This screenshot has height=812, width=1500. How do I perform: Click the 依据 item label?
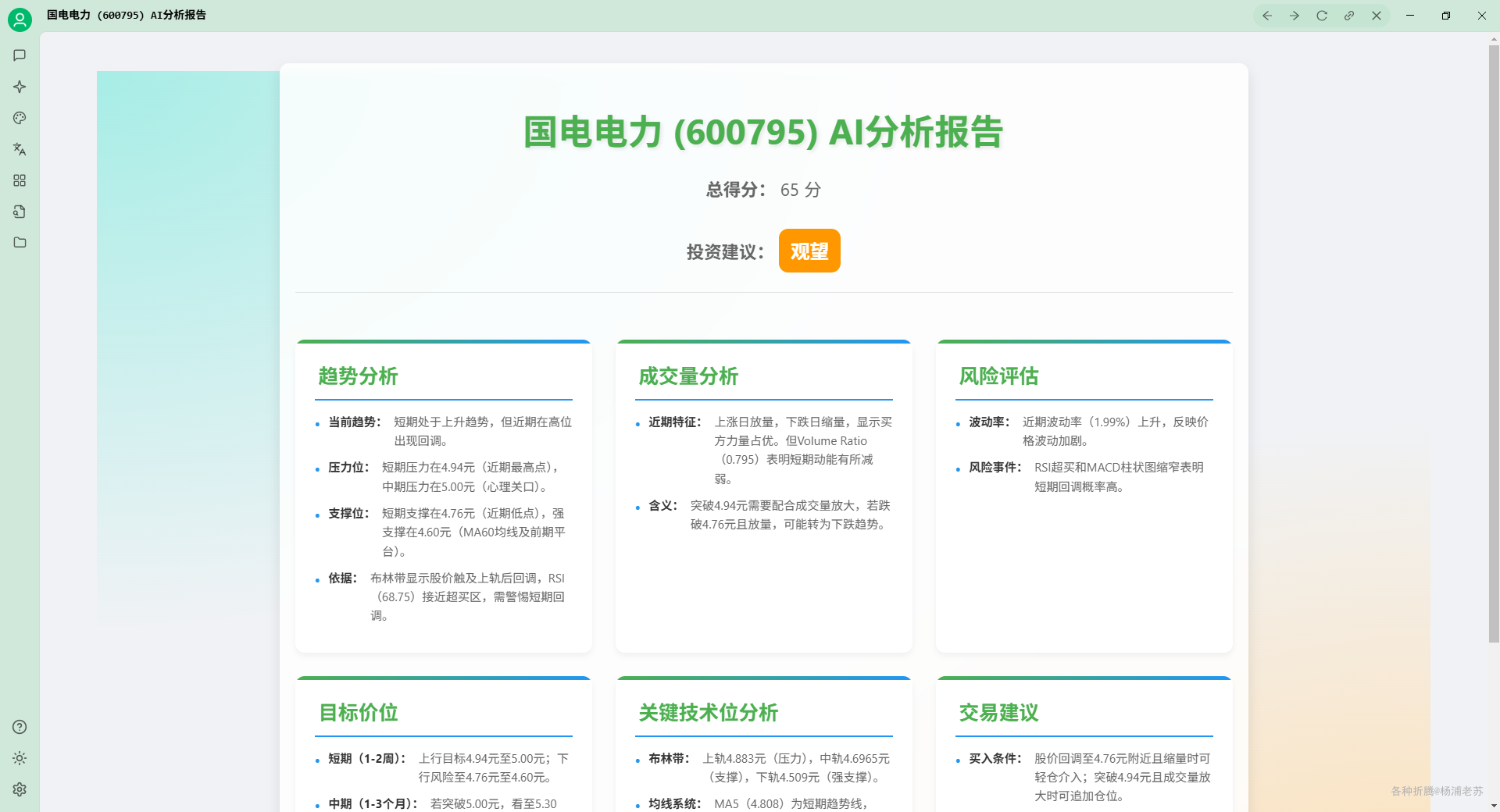point(343,578)
